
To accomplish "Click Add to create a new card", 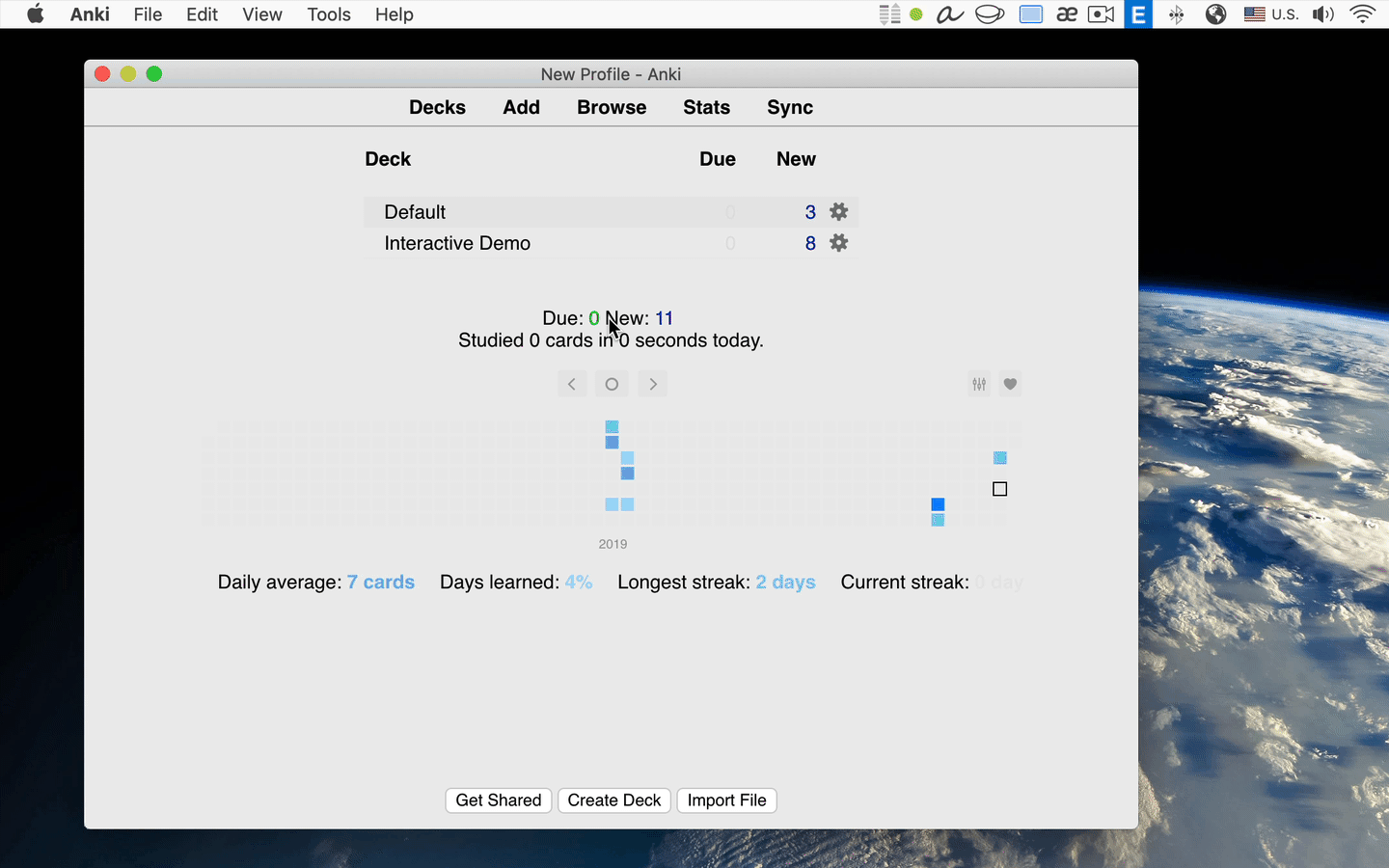I will (x=521, y=107).
